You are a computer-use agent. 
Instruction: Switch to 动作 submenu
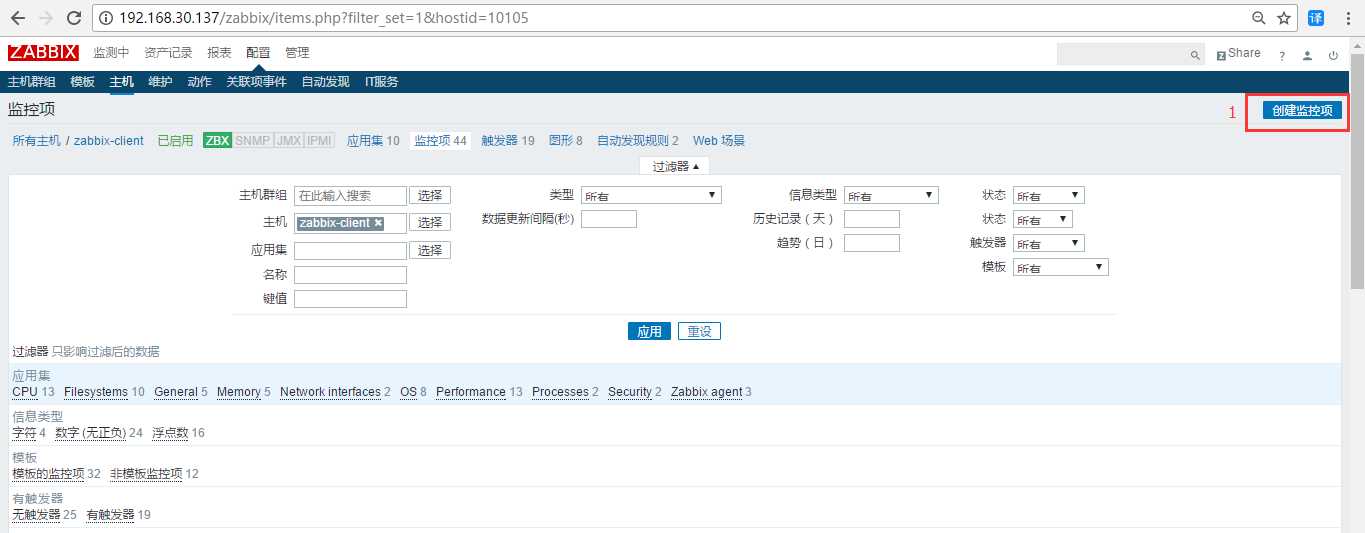[199, 82]
